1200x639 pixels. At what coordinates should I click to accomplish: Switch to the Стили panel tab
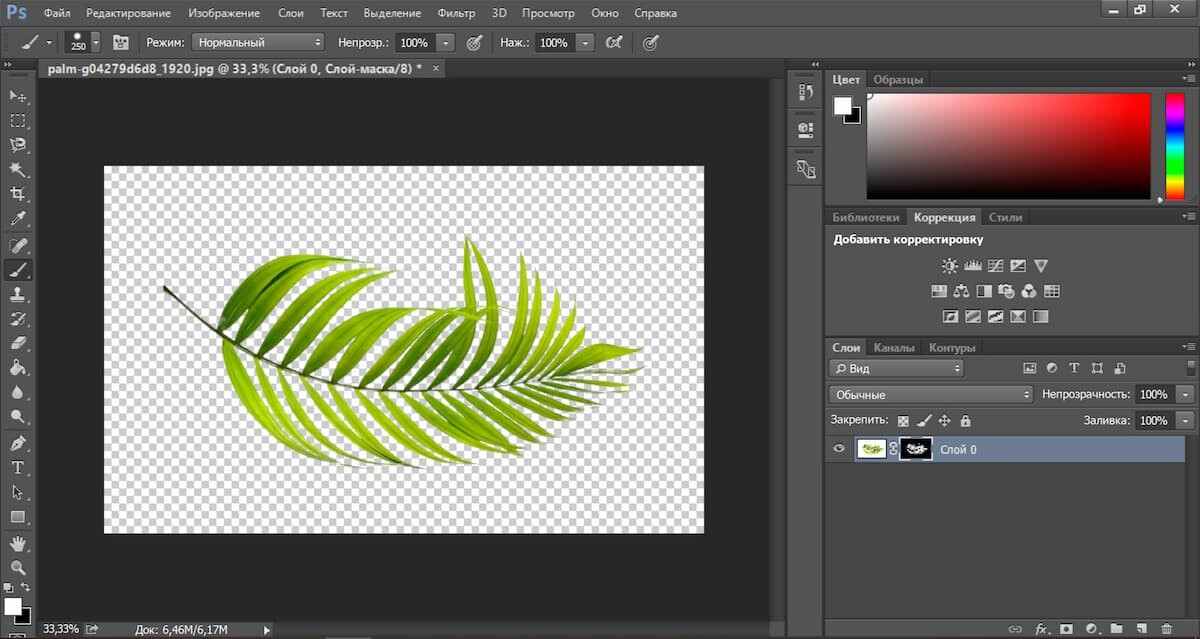click(1005, 217)
